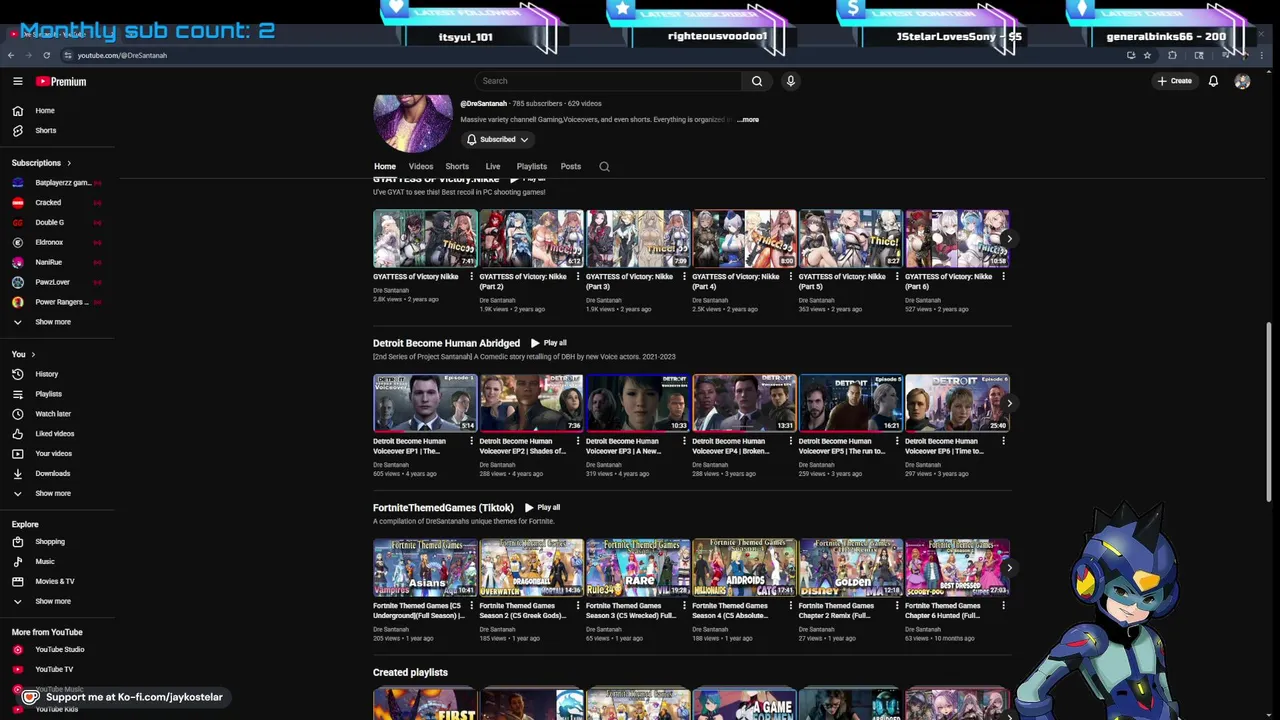The image size is (1280, 720).
Task: Open Liked videos
Action: coord(54,434)
